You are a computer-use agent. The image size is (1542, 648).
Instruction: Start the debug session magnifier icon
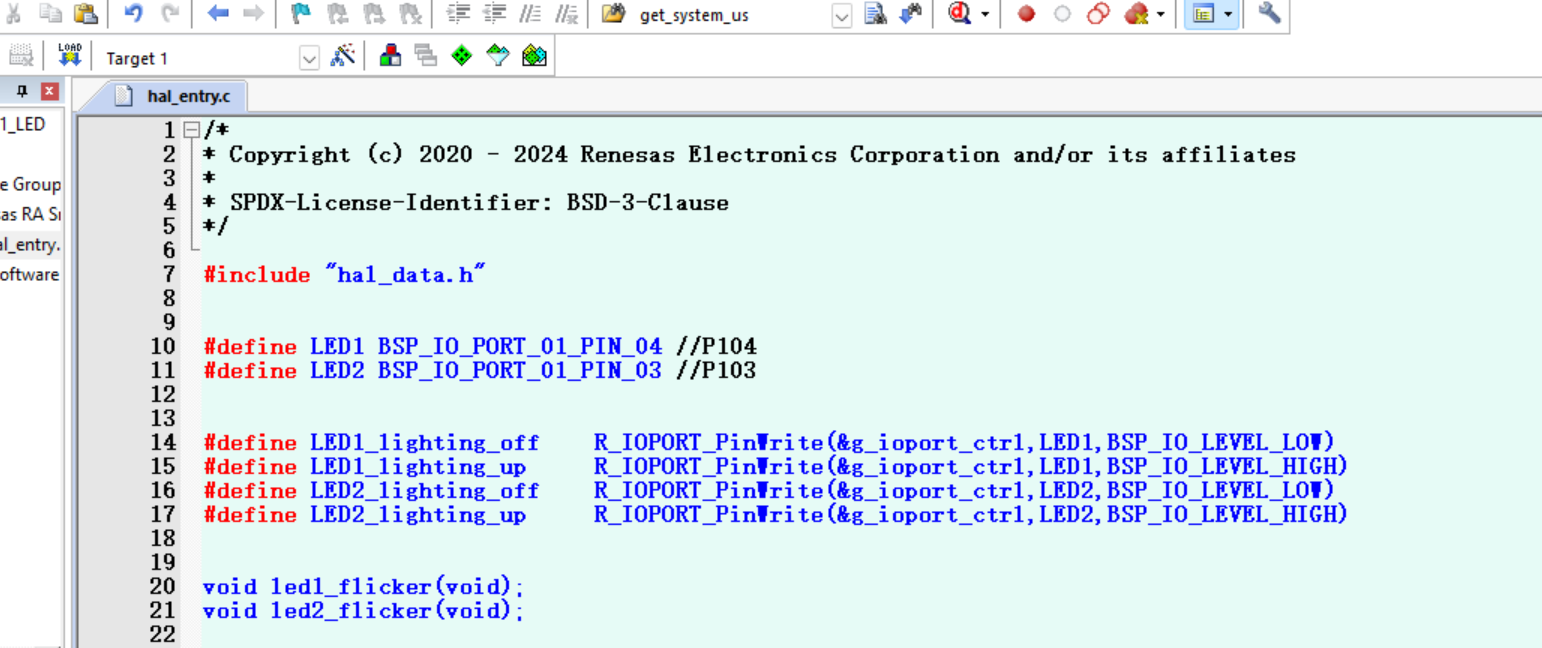click(959, 13)
